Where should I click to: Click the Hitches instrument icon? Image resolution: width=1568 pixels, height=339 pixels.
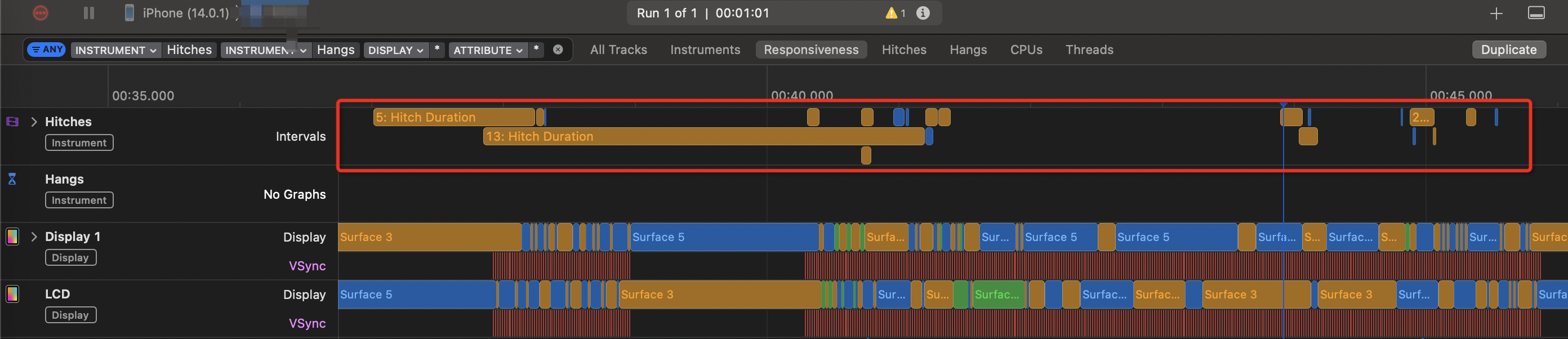(x=12, y=122)
